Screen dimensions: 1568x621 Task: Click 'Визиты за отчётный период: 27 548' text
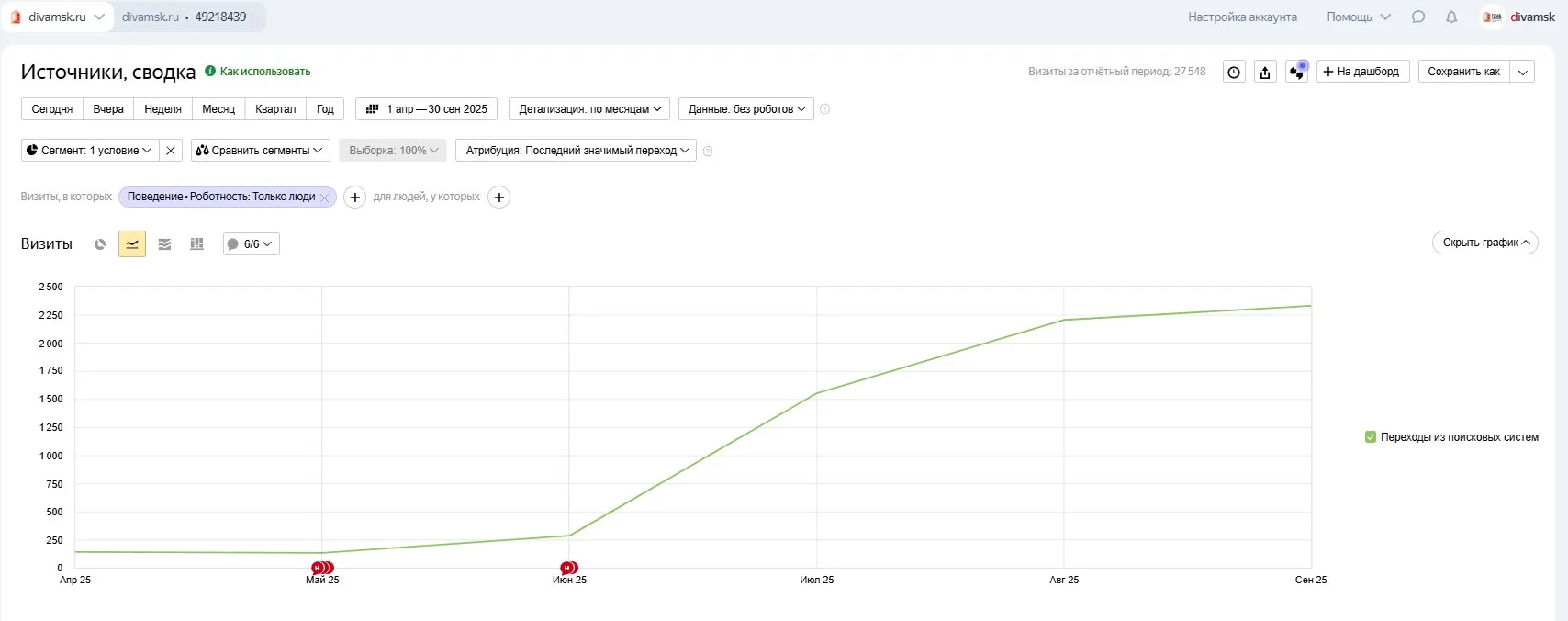click(1117, 72)
